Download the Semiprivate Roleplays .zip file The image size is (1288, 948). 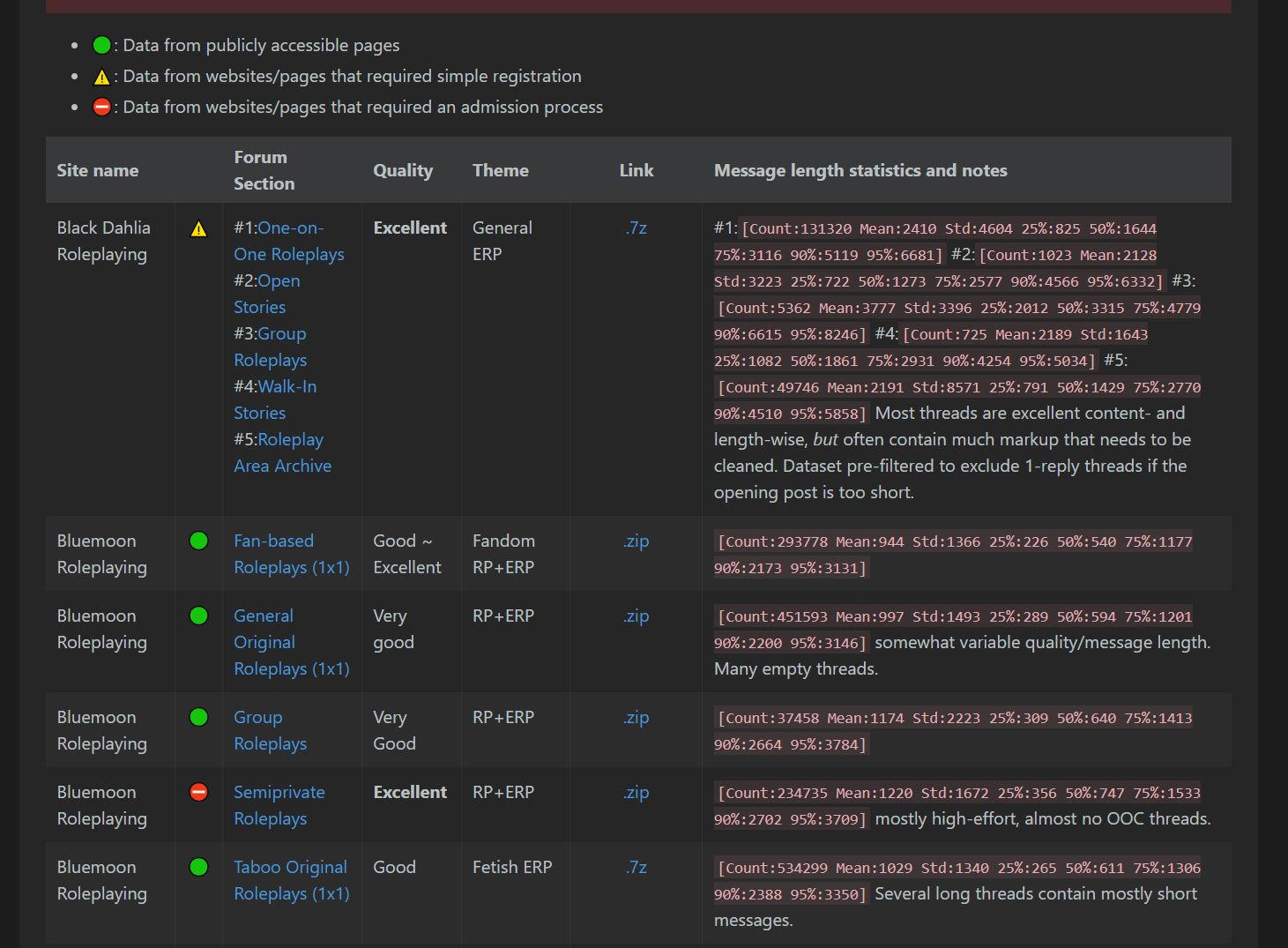636,792
